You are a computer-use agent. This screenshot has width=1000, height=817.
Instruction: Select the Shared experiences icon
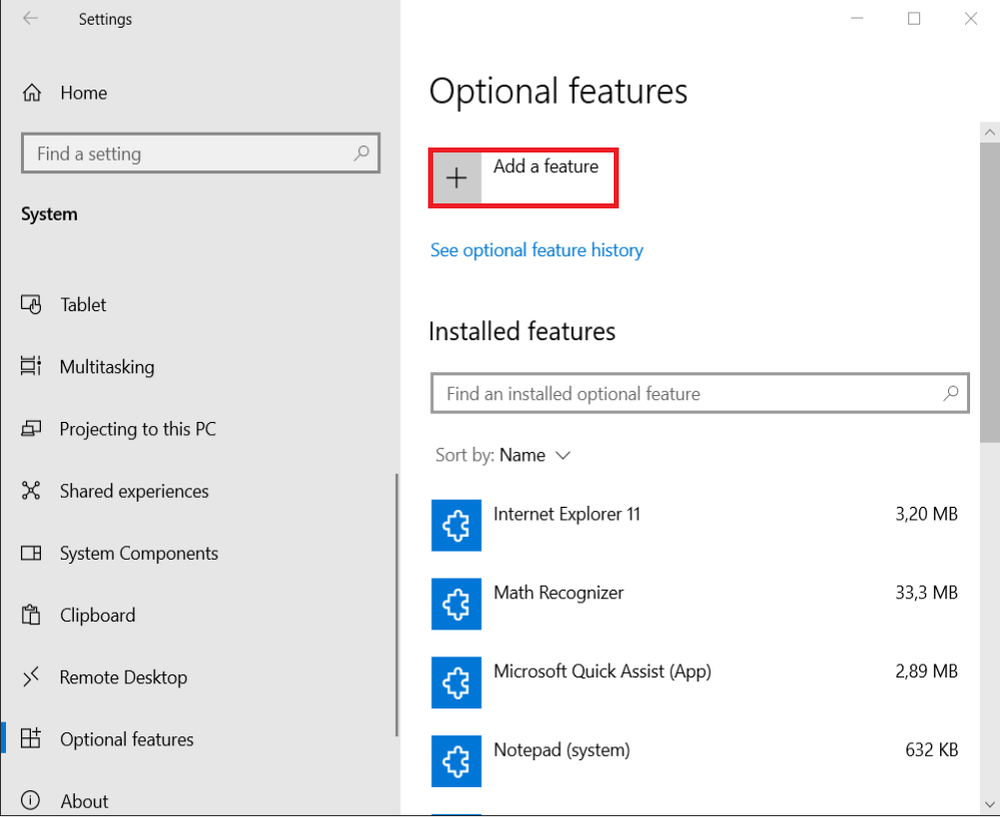[x=31, y=490]
